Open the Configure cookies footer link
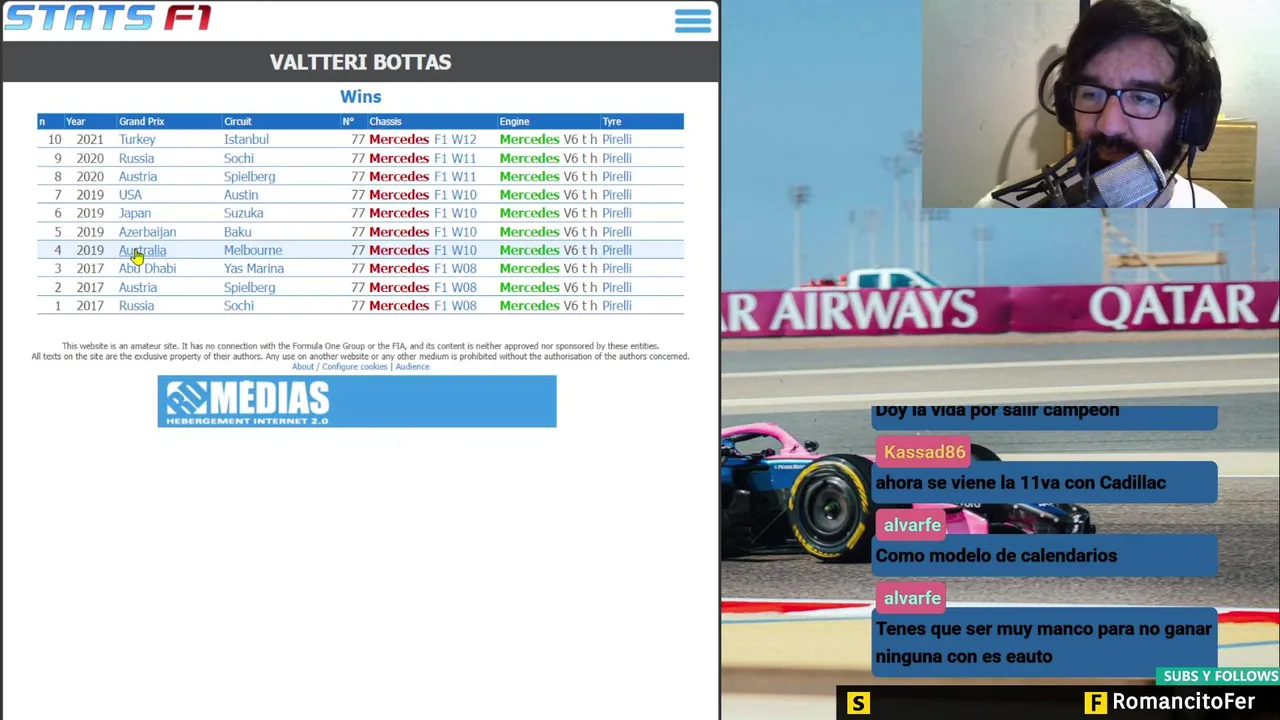Viewport: 1280px width, 720px height. point(354,367)
